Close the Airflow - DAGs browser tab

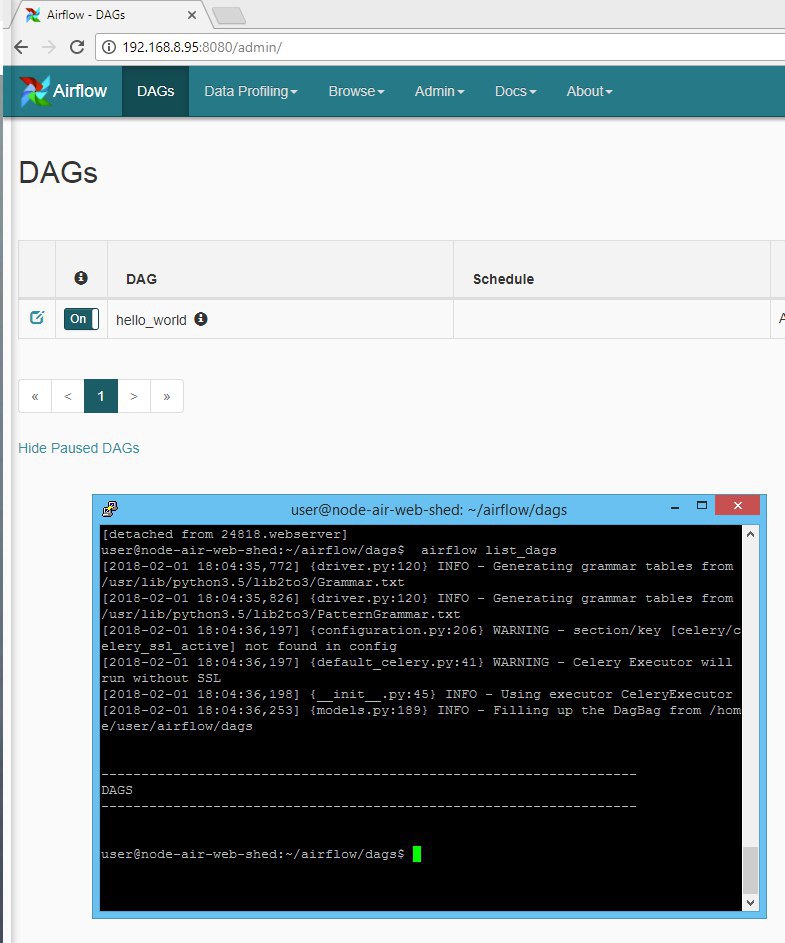[192, 15]
